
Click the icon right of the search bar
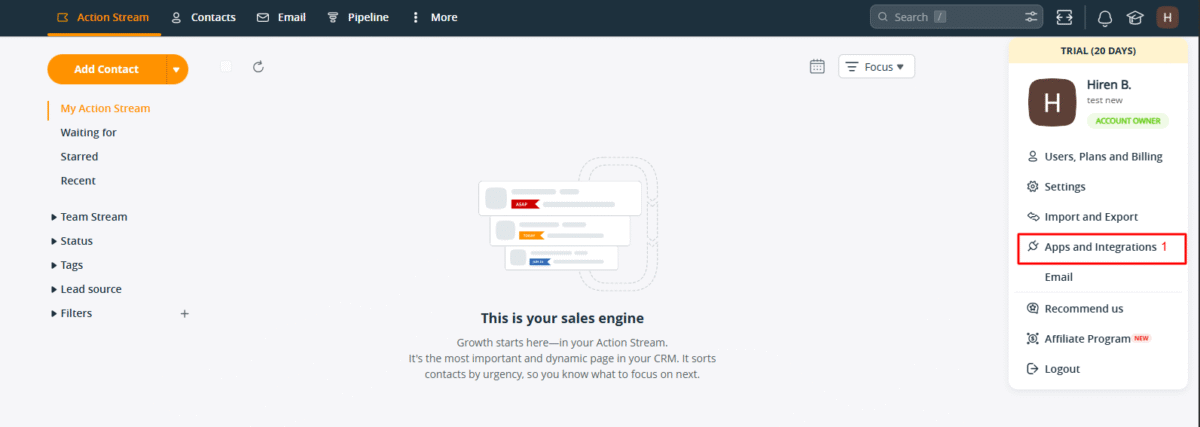(1064, 17)
